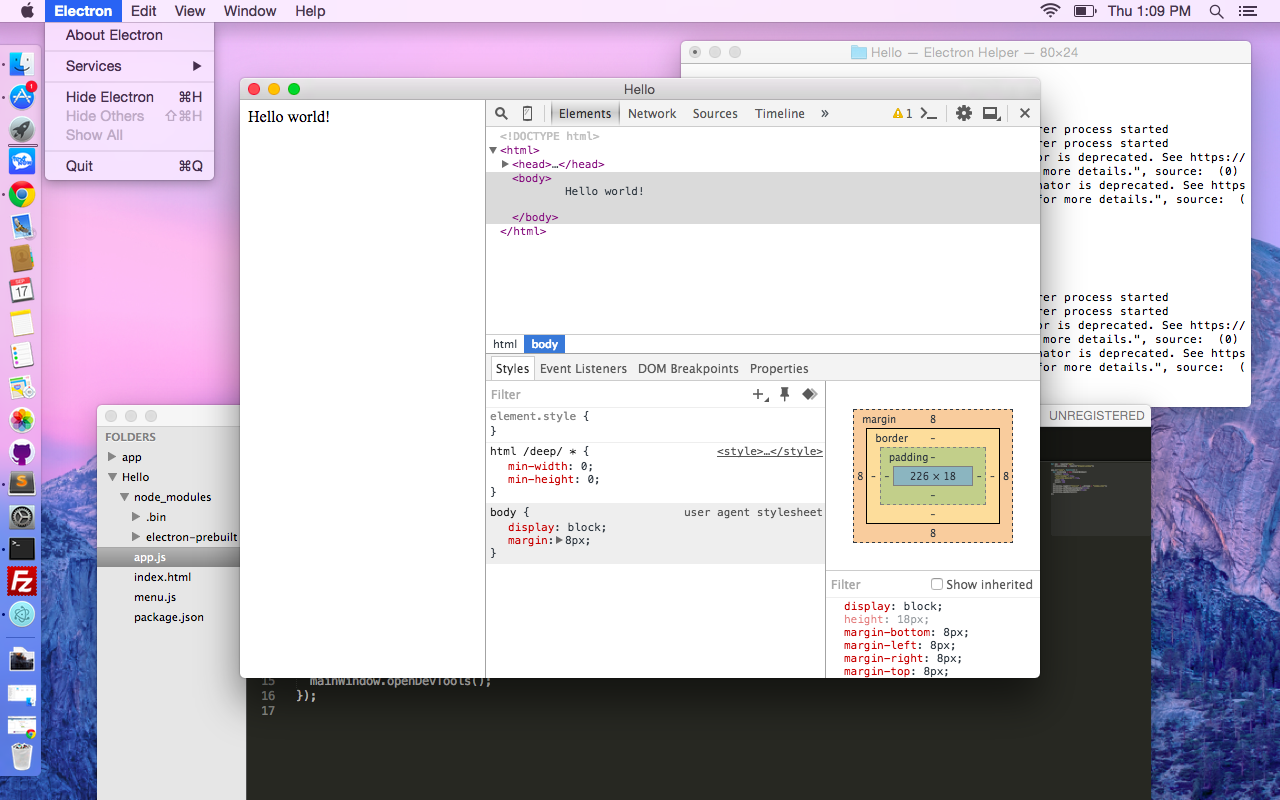Click the battery status icon
The width and height of the screenshot is (1280, 800).
(x=1085, y=11)
